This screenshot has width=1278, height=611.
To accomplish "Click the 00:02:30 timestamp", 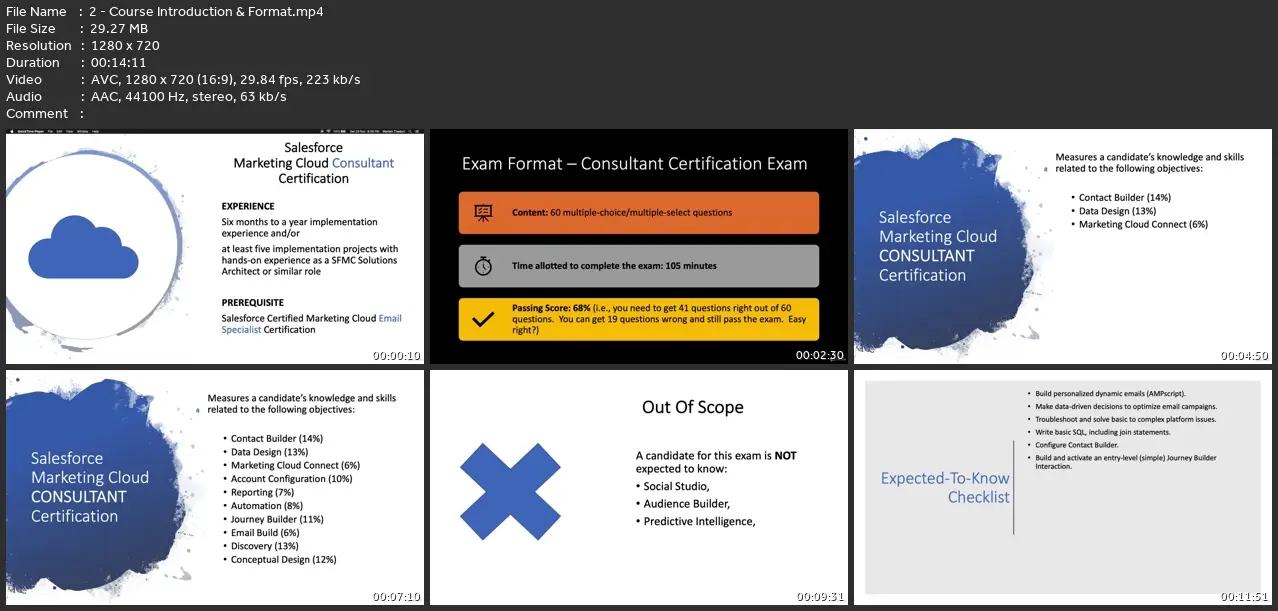I will 821,355.
